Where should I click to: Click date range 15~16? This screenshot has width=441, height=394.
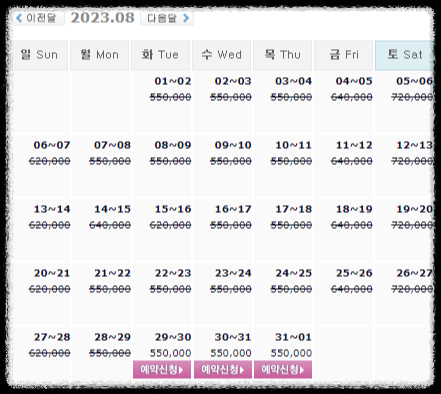[173, 209]
